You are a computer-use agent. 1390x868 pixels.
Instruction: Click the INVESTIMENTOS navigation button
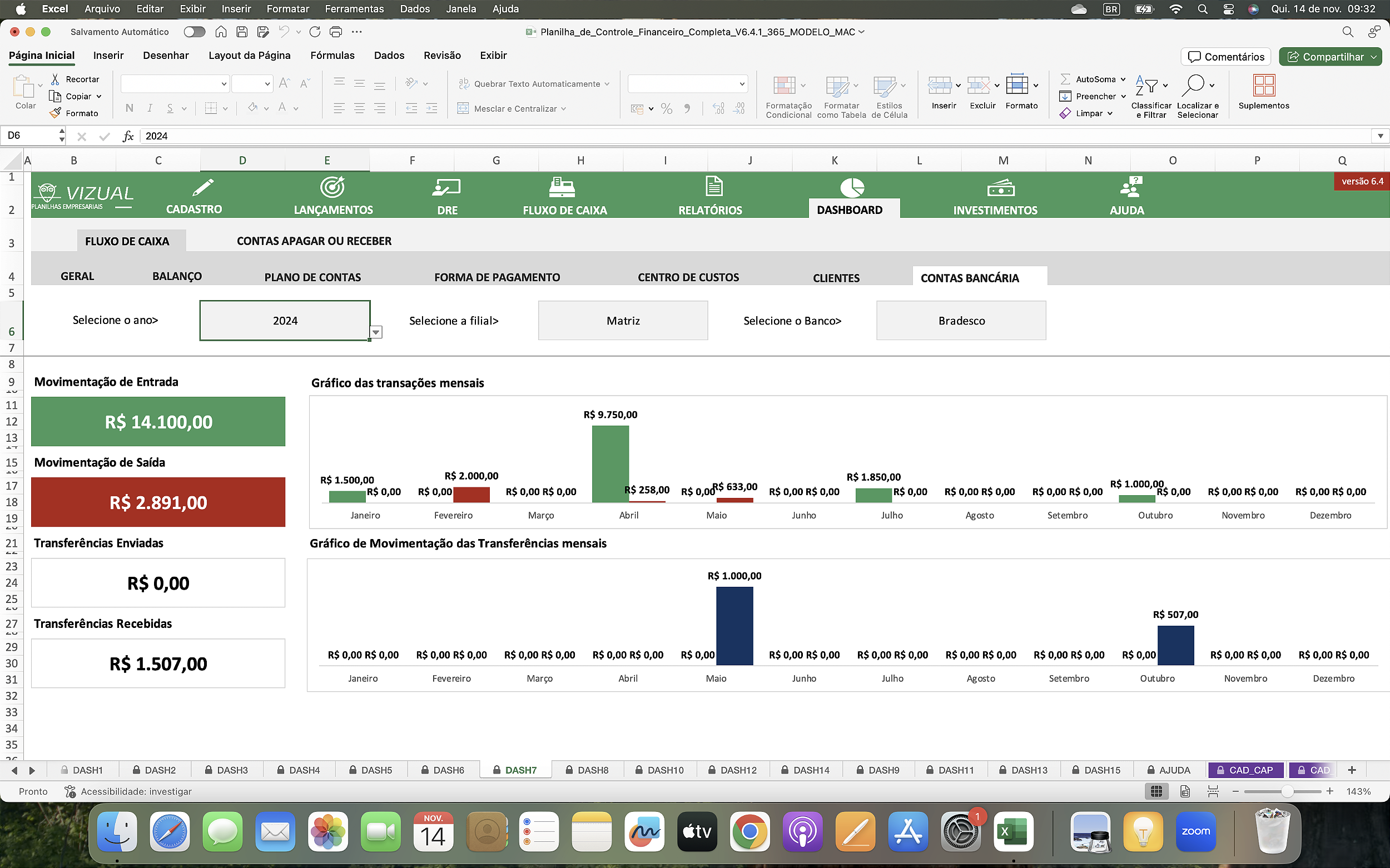(x=995, y=196)
